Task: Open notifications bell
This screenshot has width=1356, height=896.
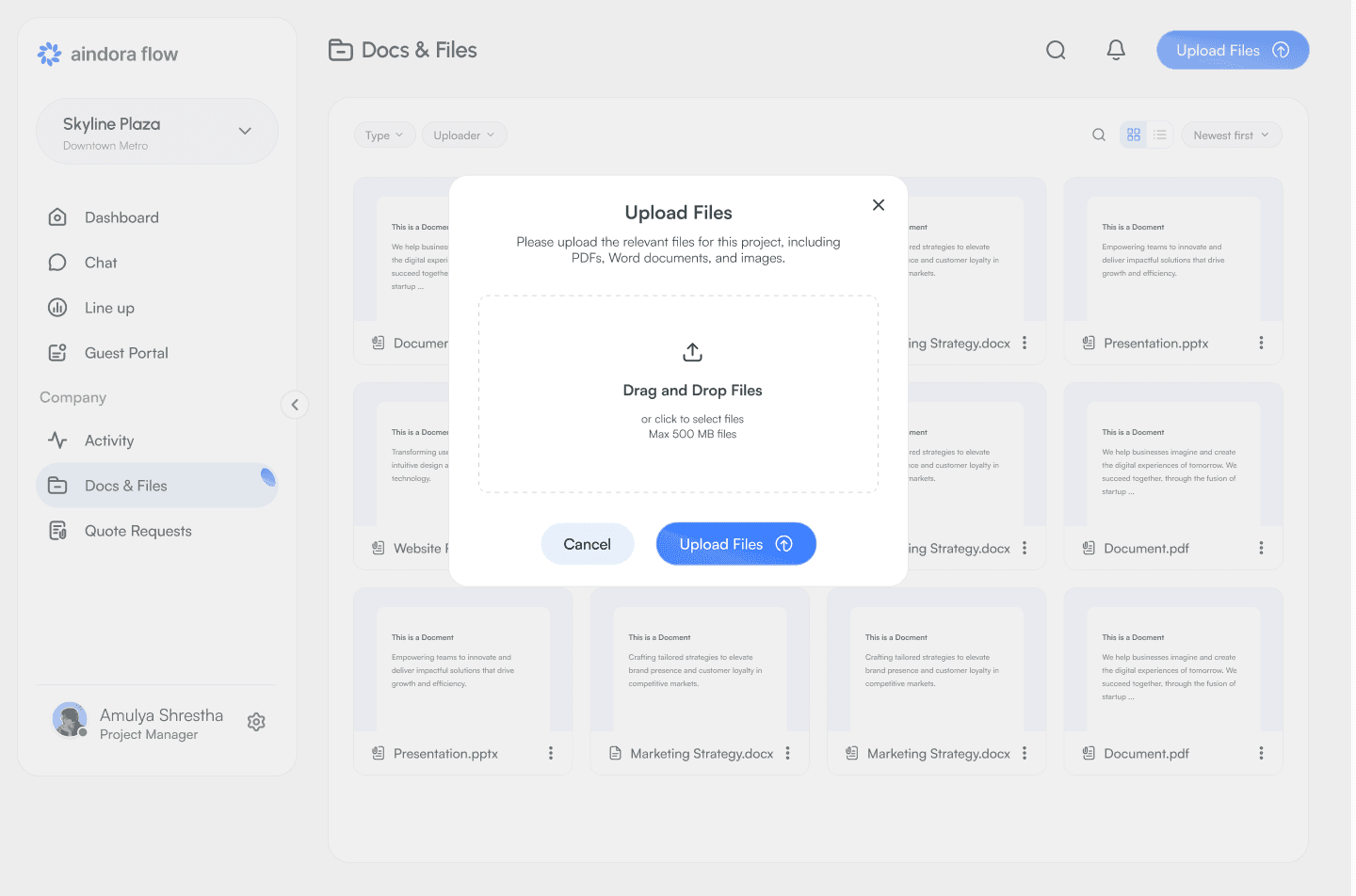Action: pyautogui.click(x=1116, y=50)
